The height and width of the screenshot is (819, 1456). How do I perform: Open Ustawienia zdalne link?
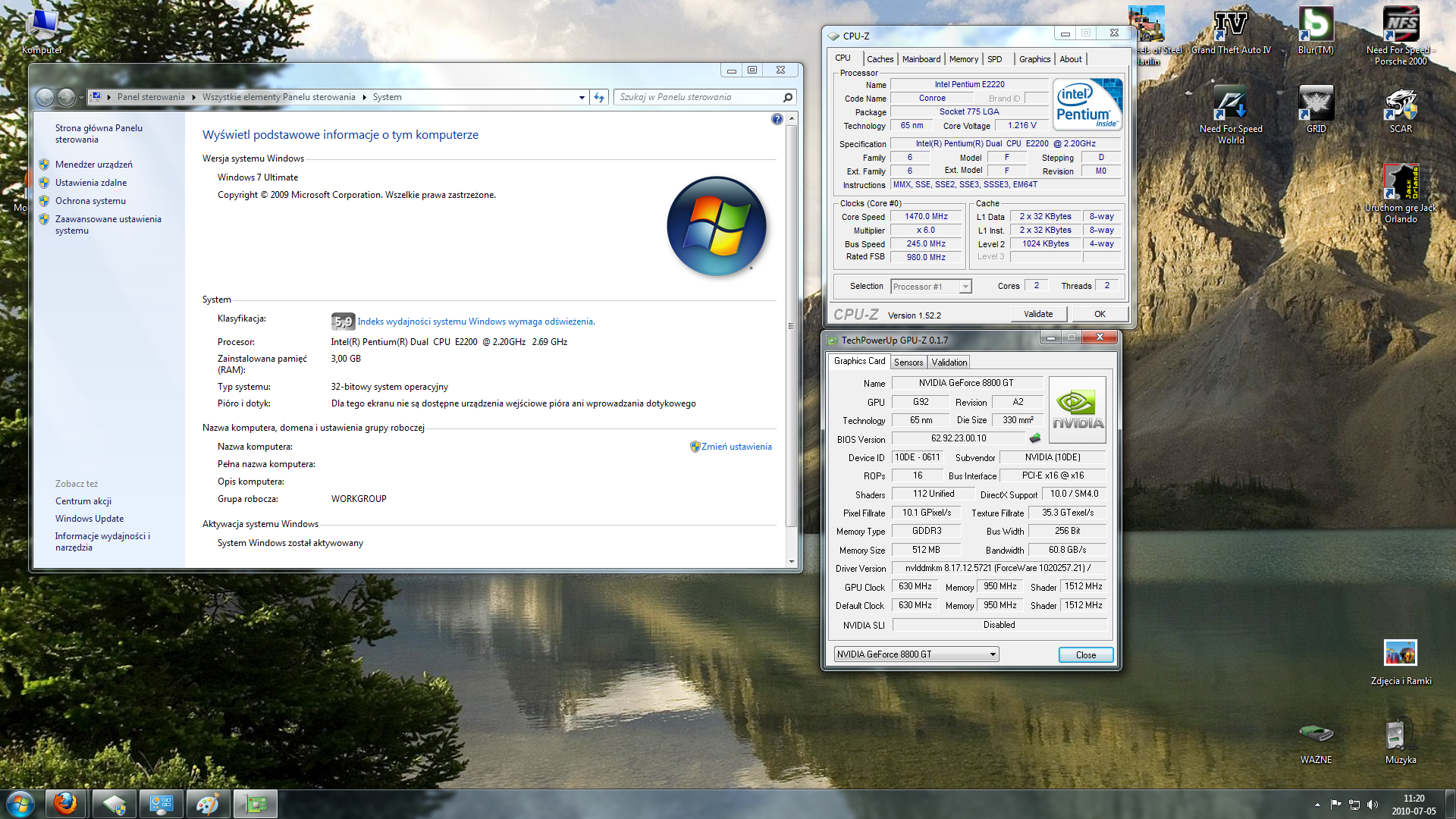click(91, 183)
